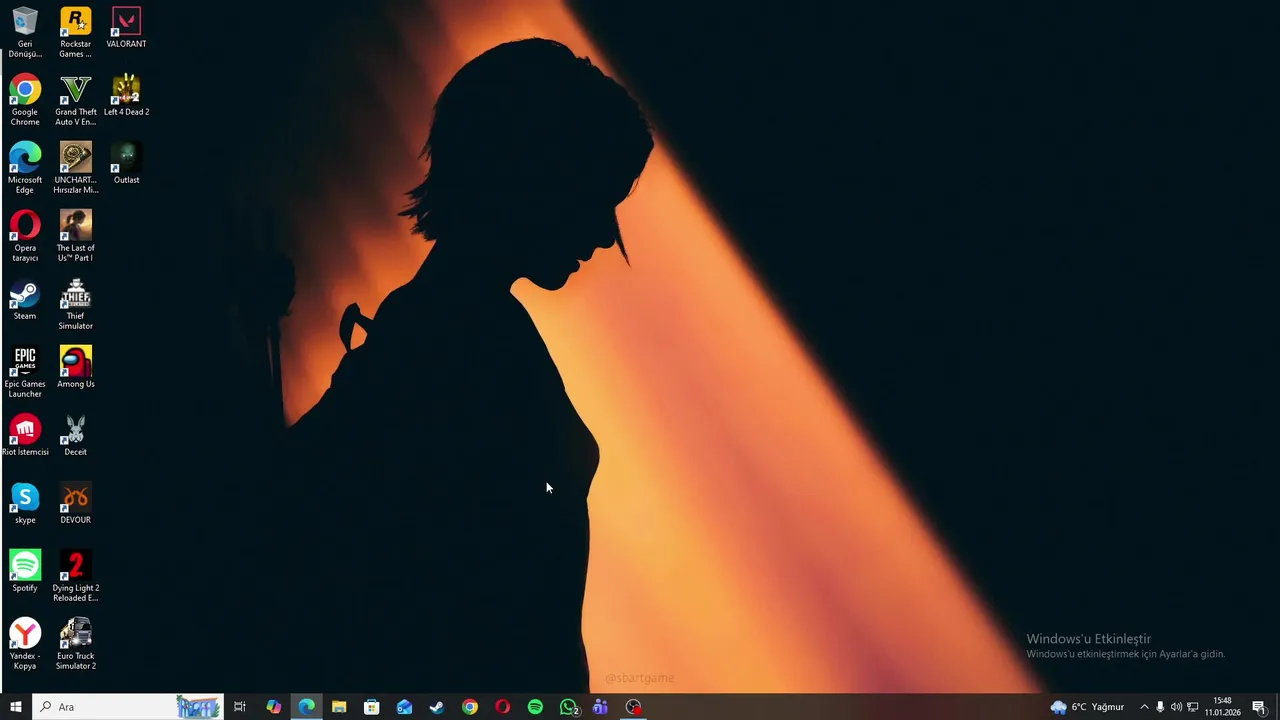Open the Windows Start menu
Screen dimensions: 1280x720
click(16, 707)
